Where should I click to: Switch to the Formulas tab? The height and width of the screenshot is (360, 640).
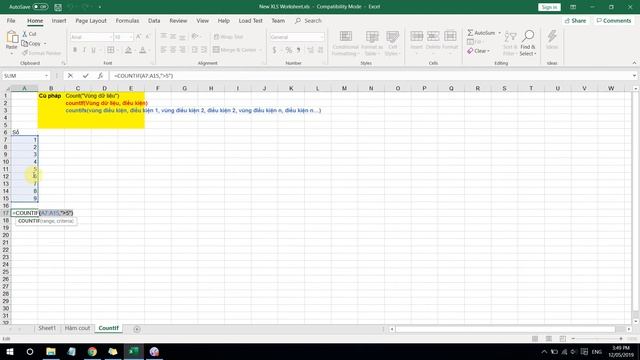point(127,20)
